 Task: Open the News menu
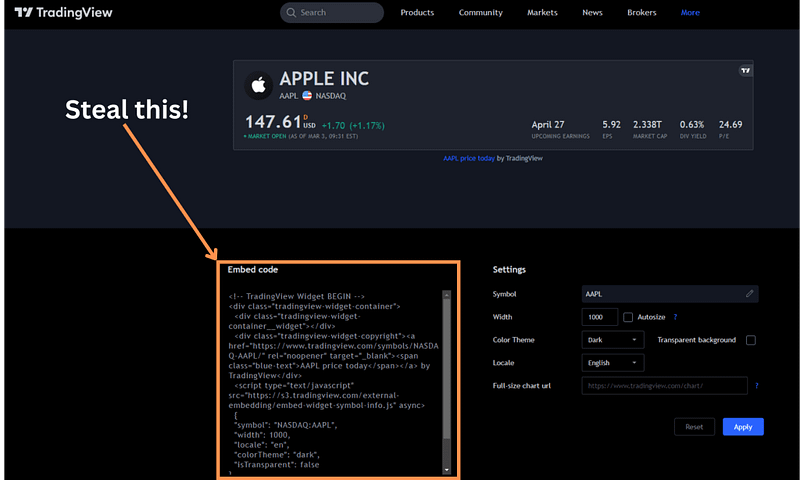pos(592,12)
